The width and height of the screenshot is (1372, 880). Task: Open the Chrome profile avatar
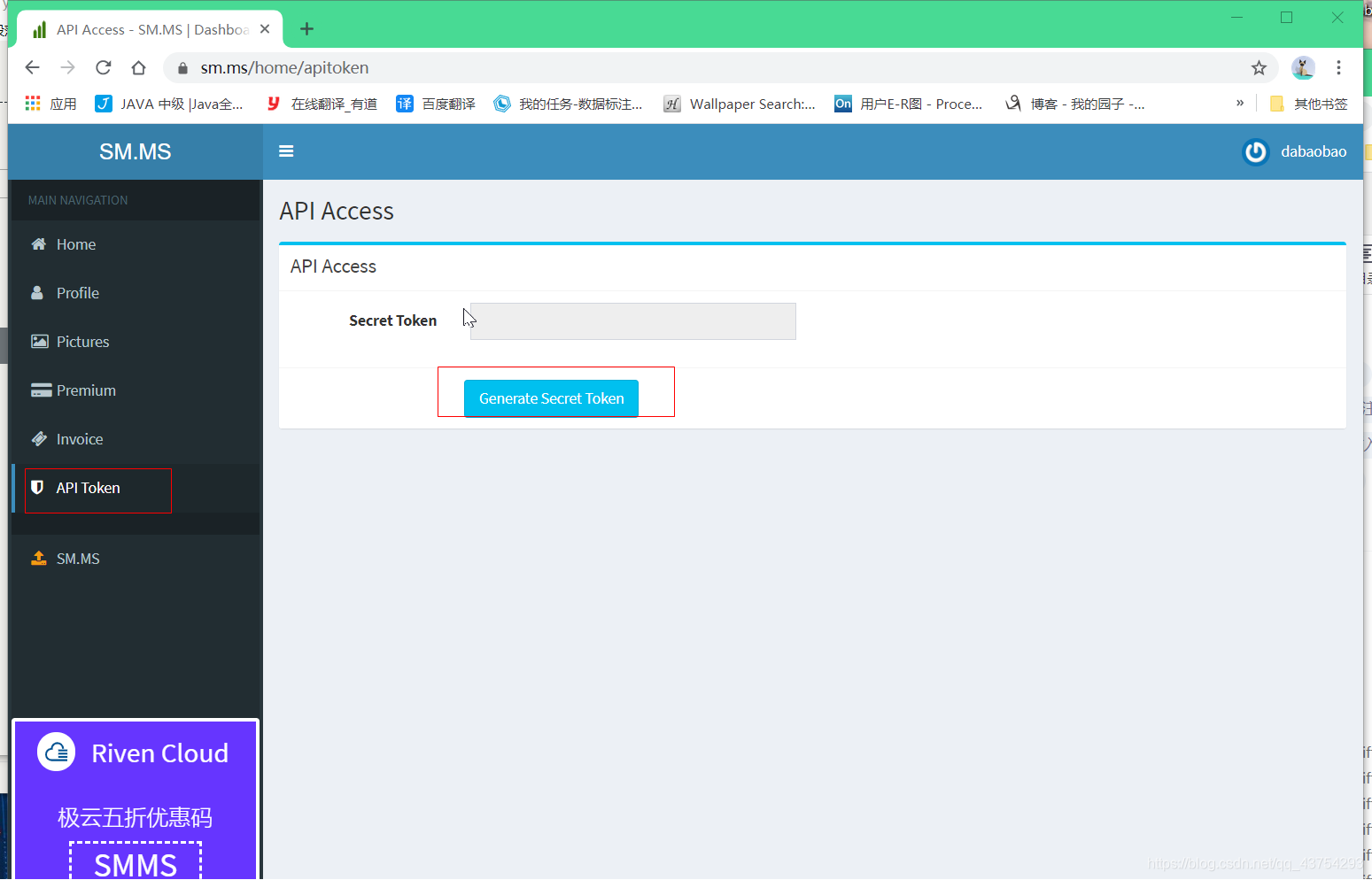(1303, 67)
